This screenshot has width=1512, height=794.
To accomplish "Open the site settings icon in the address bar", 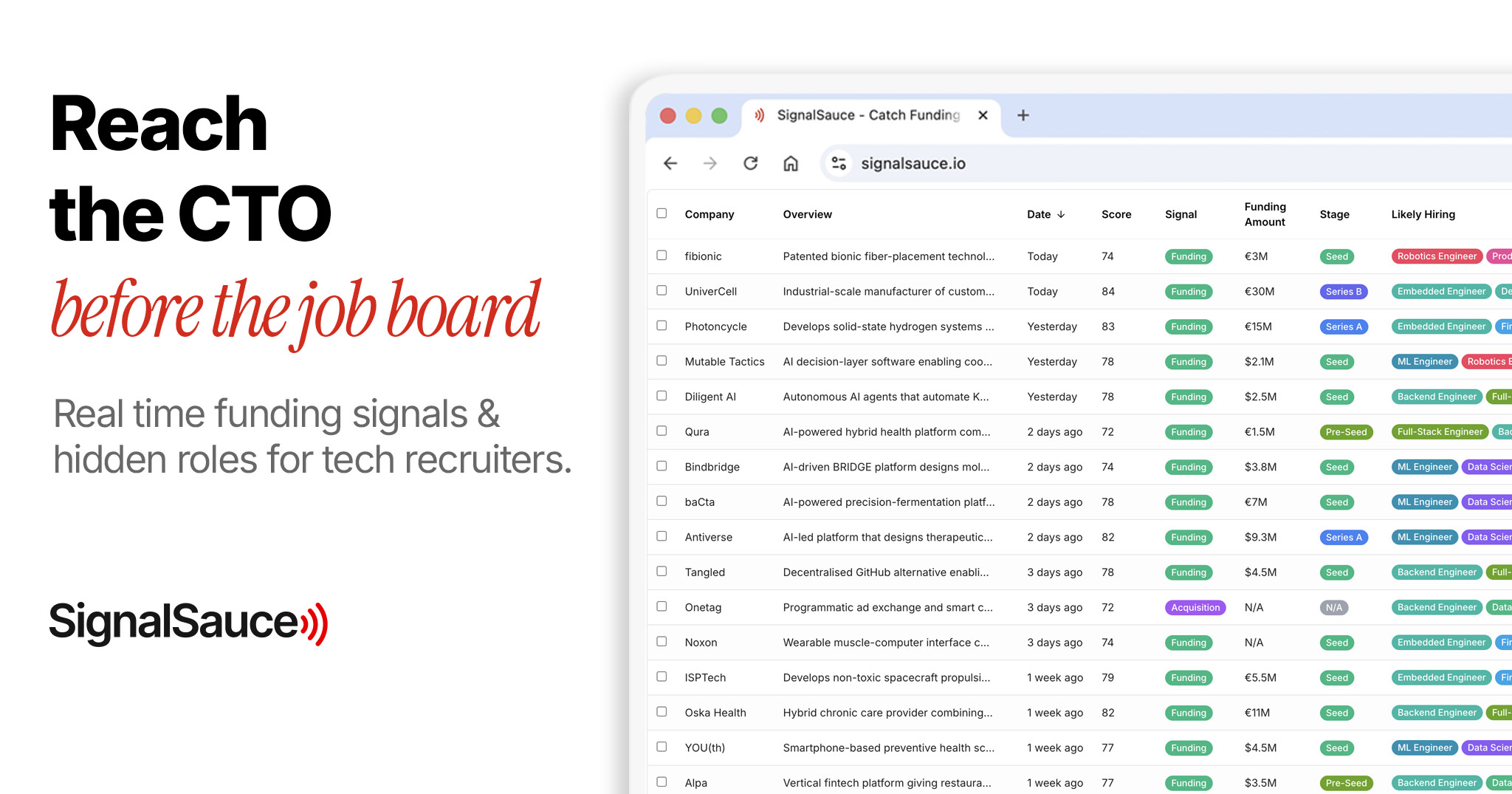I will point(839,163).
